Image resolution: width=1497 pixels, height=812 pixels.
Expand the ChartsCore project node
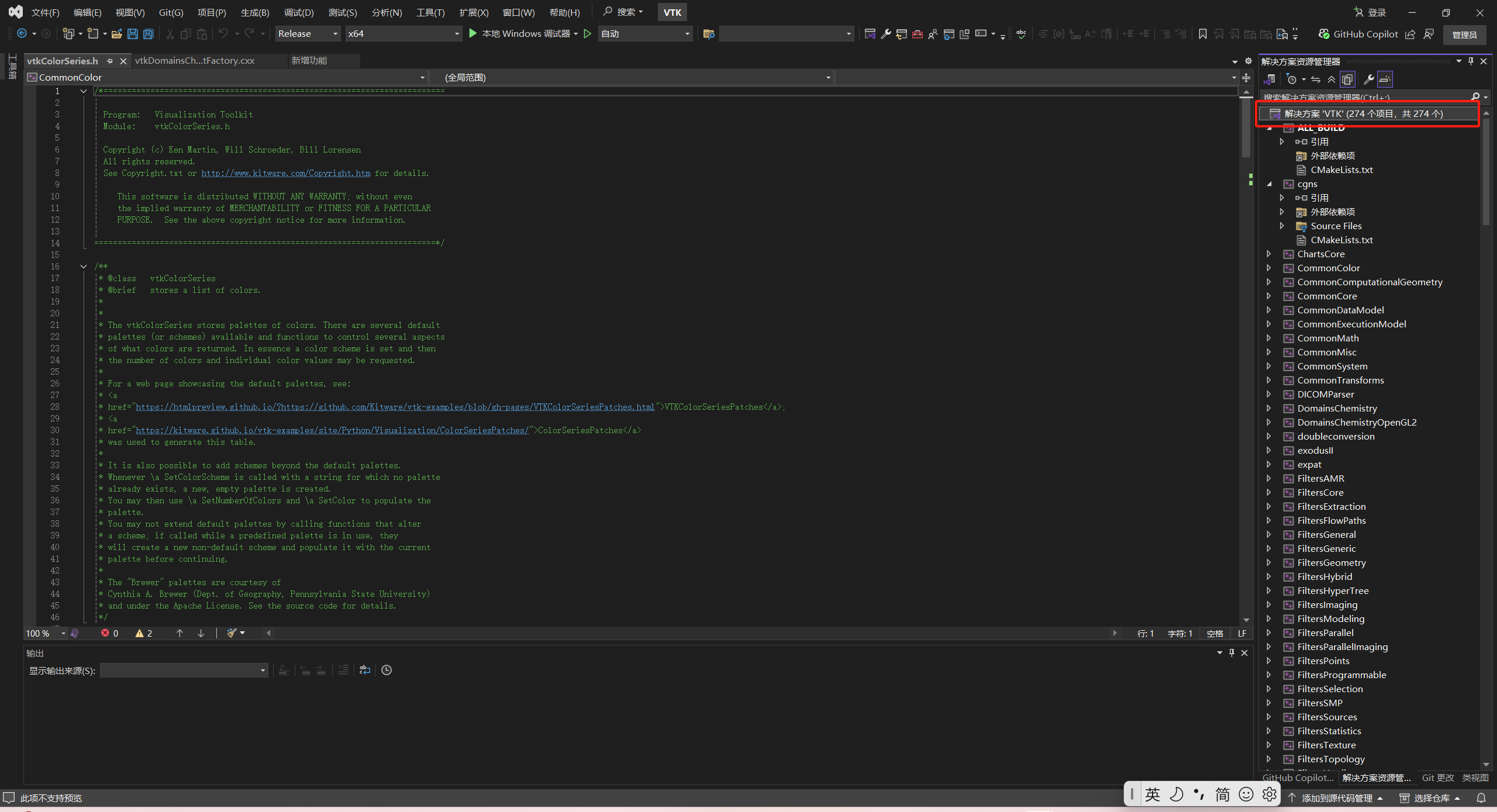click(1270, 254)
